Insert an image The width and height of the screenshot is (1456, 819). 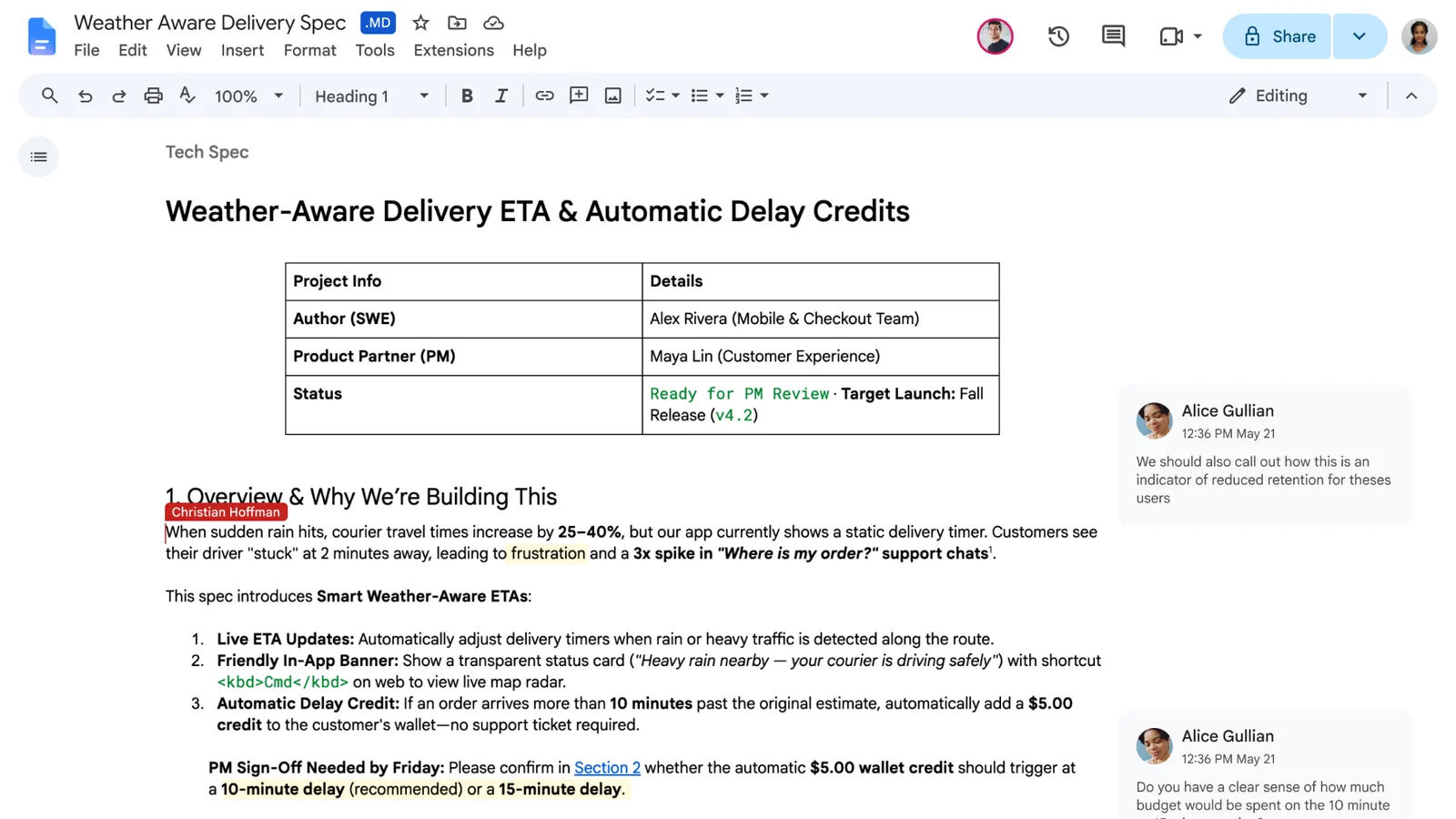(x=613, y=96)
